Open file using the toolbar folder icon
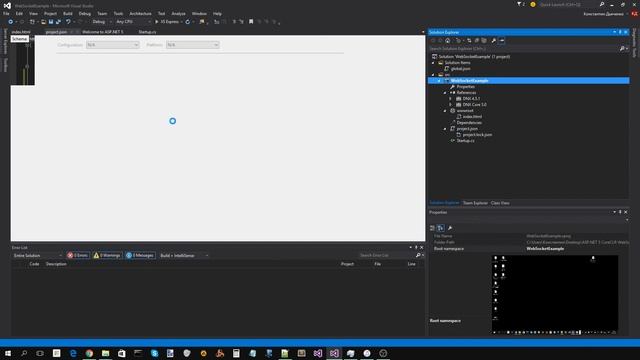This screenshot has width=640, height=360. [x=43, y=22]
